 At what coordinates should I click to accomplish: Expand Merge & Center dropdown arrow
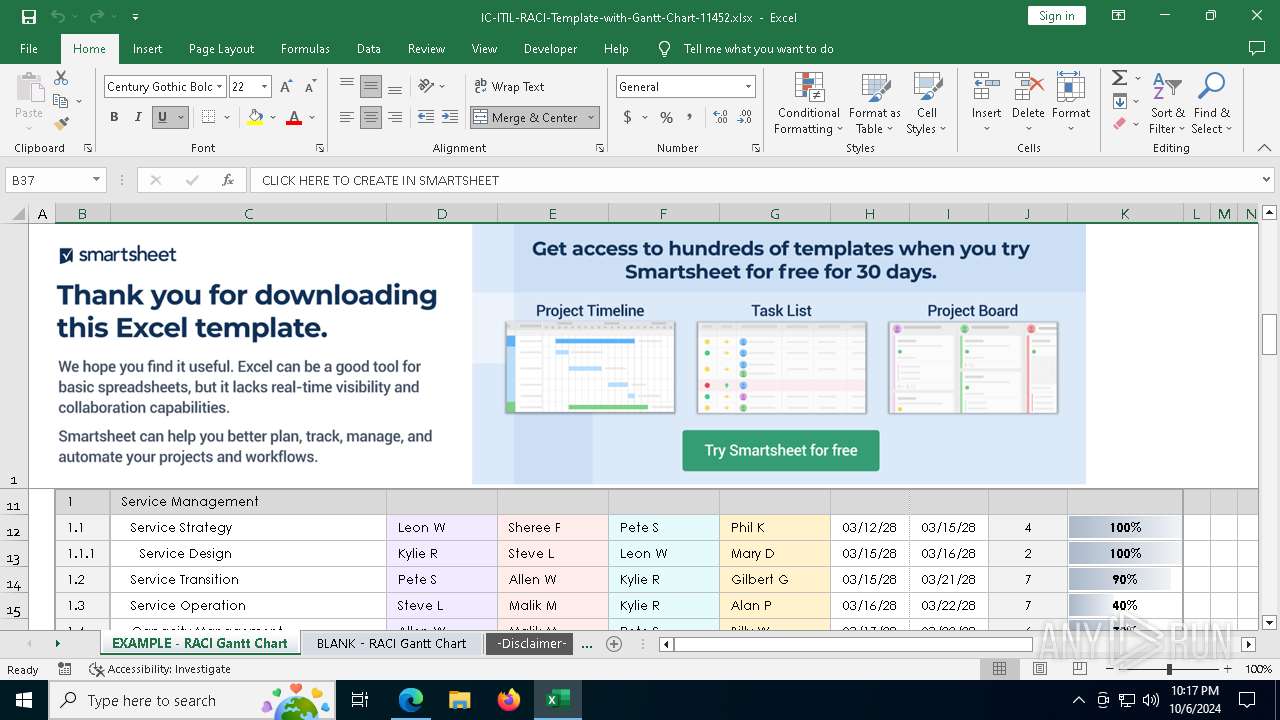[x=591, y=117]
